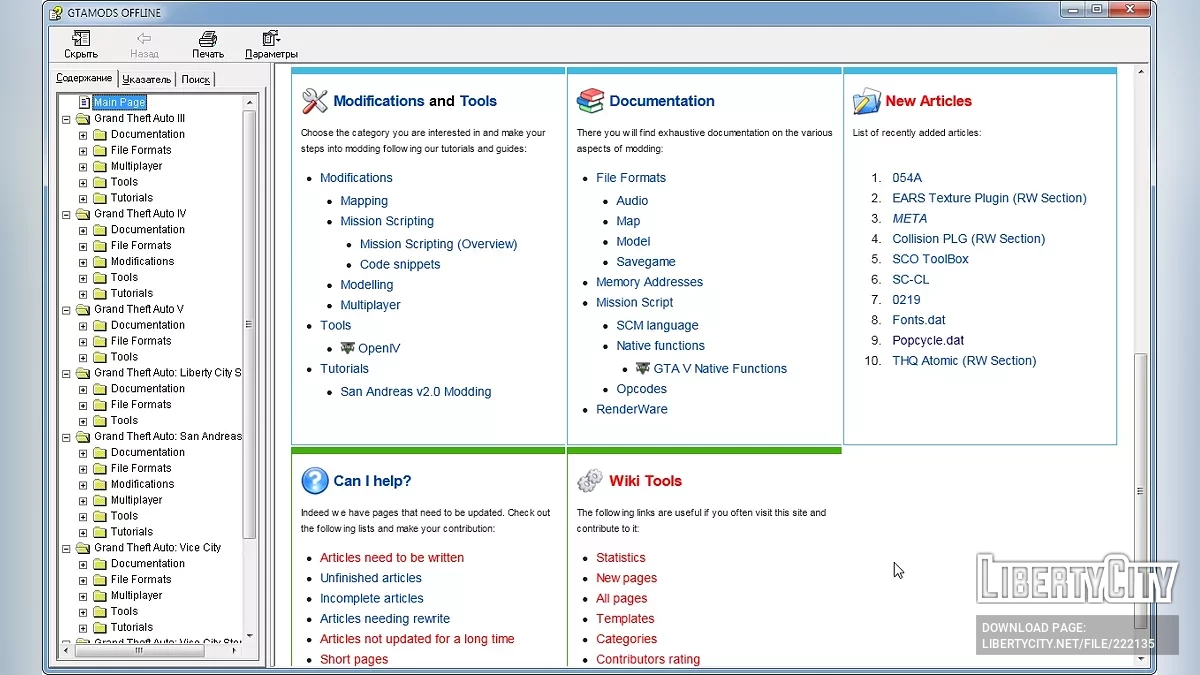
Task: Click the Modifications and Tools wrench icon
Action: point(315,101)
